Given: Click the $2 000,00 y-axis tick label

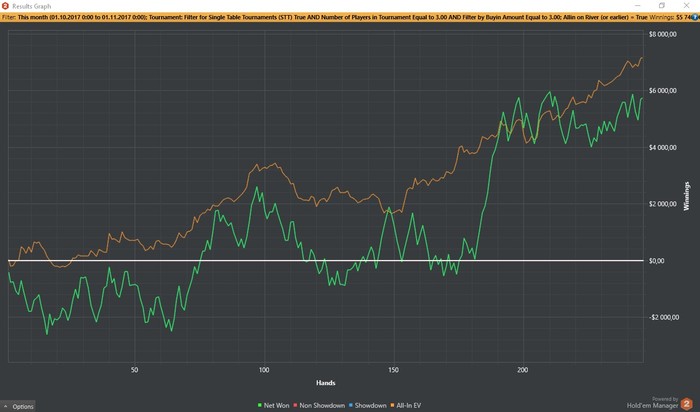Looking at the screenshot, I should (x=662, y=204).
